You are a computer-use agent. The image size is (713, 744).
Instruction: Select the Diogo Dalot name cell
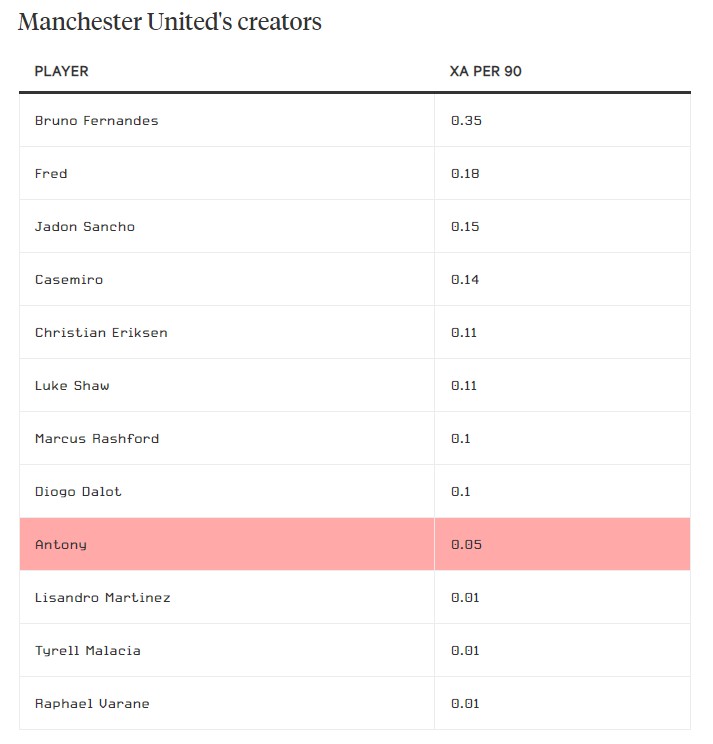click(78, 492)
